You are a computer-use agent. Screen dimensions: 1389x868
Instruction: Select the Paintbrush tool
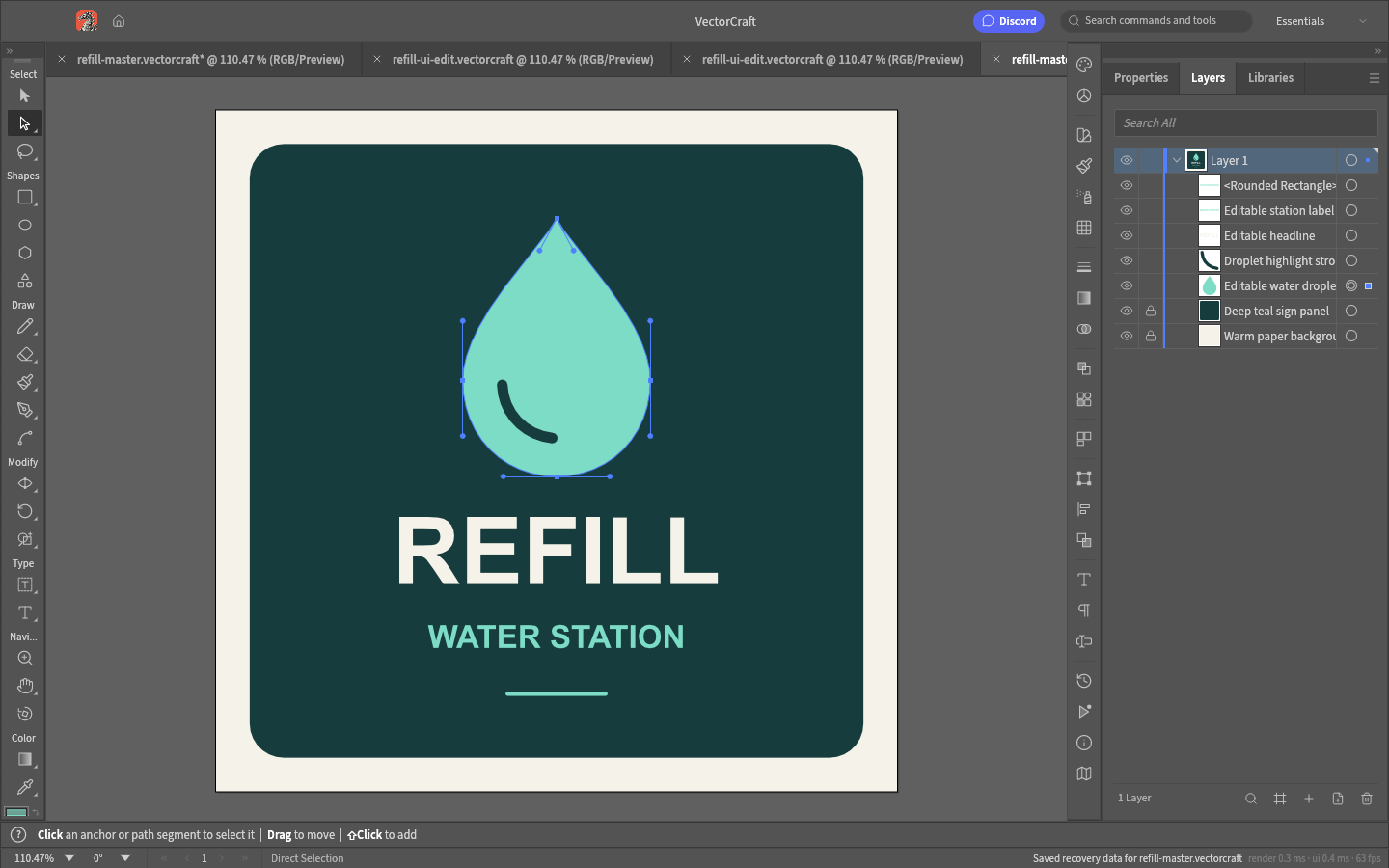(25, 382)
